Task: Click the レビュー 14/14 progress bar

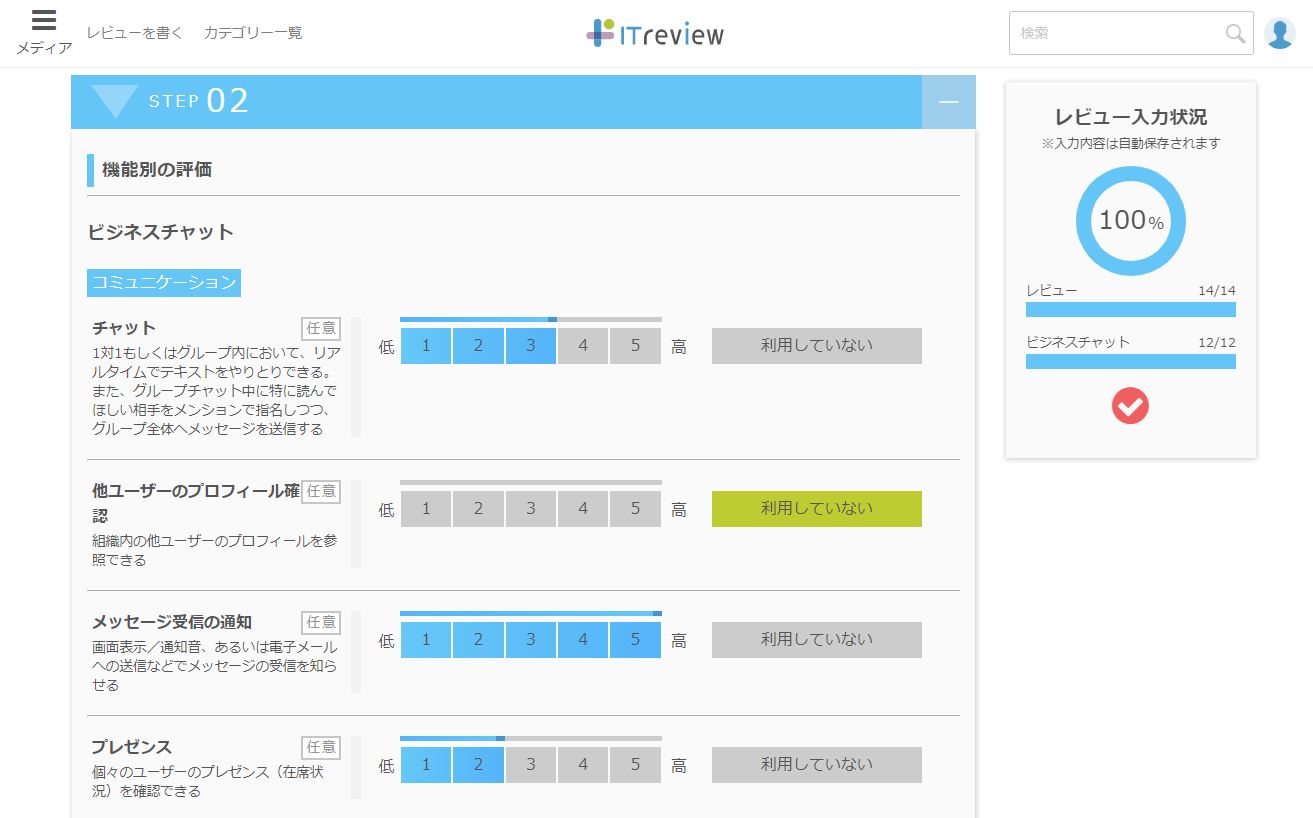Action: coord(1130,310)
